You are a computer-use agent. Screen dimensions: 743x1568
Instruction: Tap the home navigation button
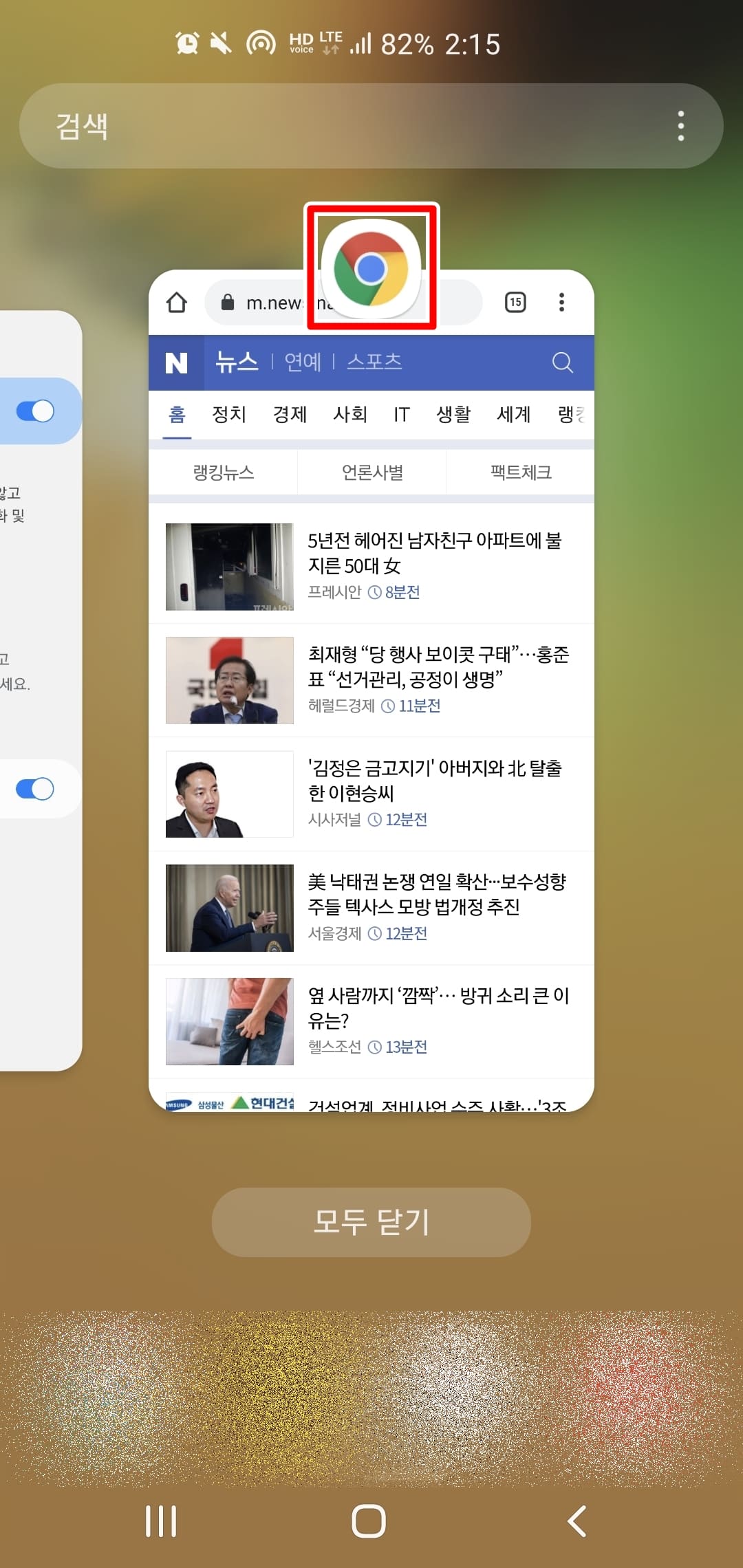click(369, 1521)
